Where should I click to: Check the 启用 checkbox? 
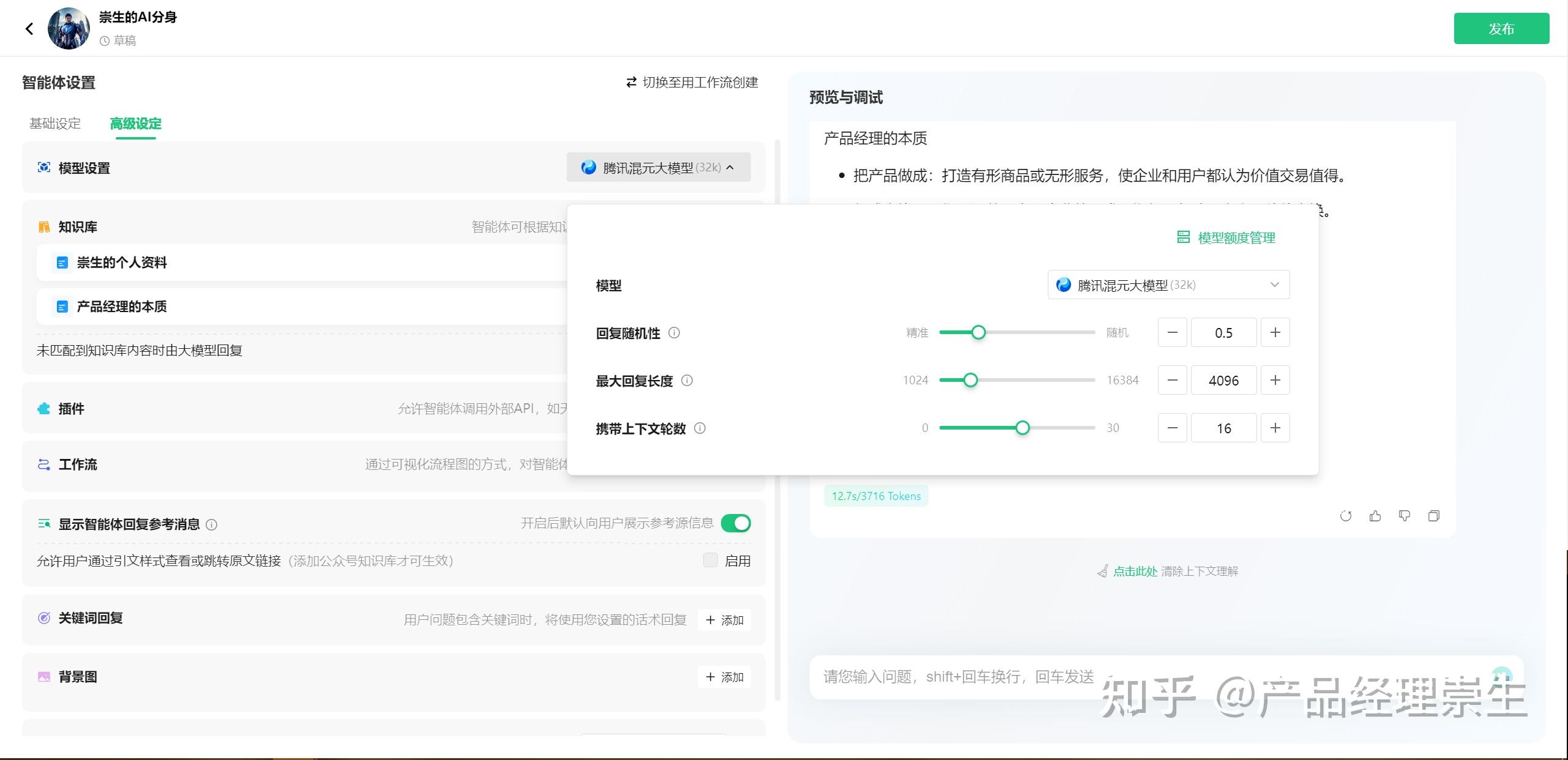click(710, 560)
